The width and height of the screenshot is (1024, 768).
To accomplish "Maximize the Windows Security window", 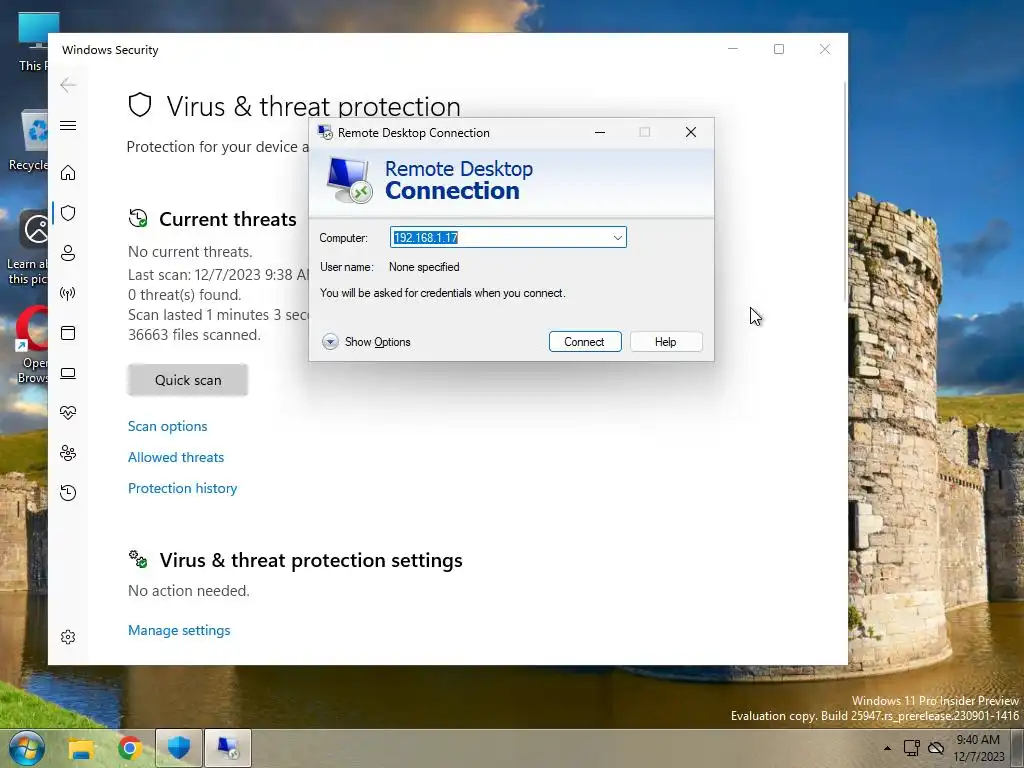I will coord(778,50).
